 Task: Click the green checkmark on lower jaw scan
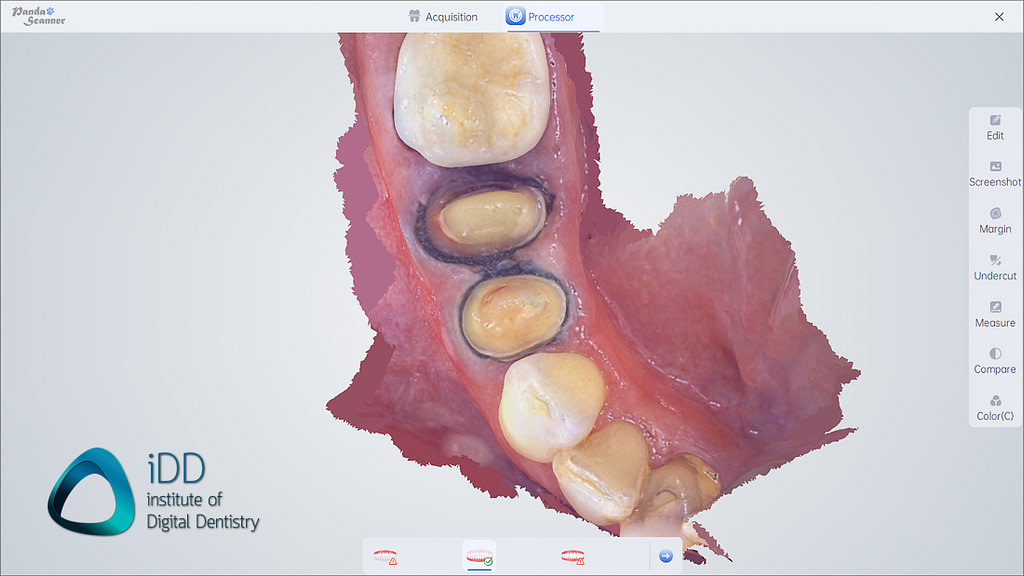tap(489, 559)
